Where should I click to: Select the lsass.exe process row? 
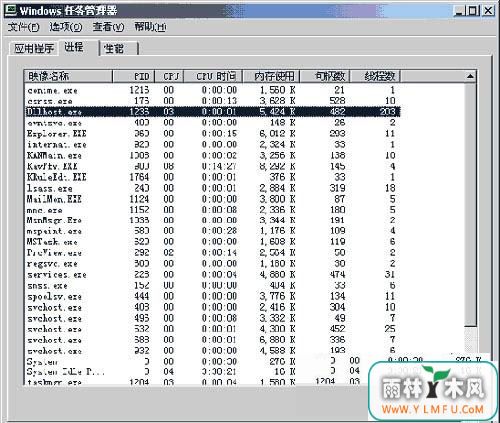click(212, 188)
